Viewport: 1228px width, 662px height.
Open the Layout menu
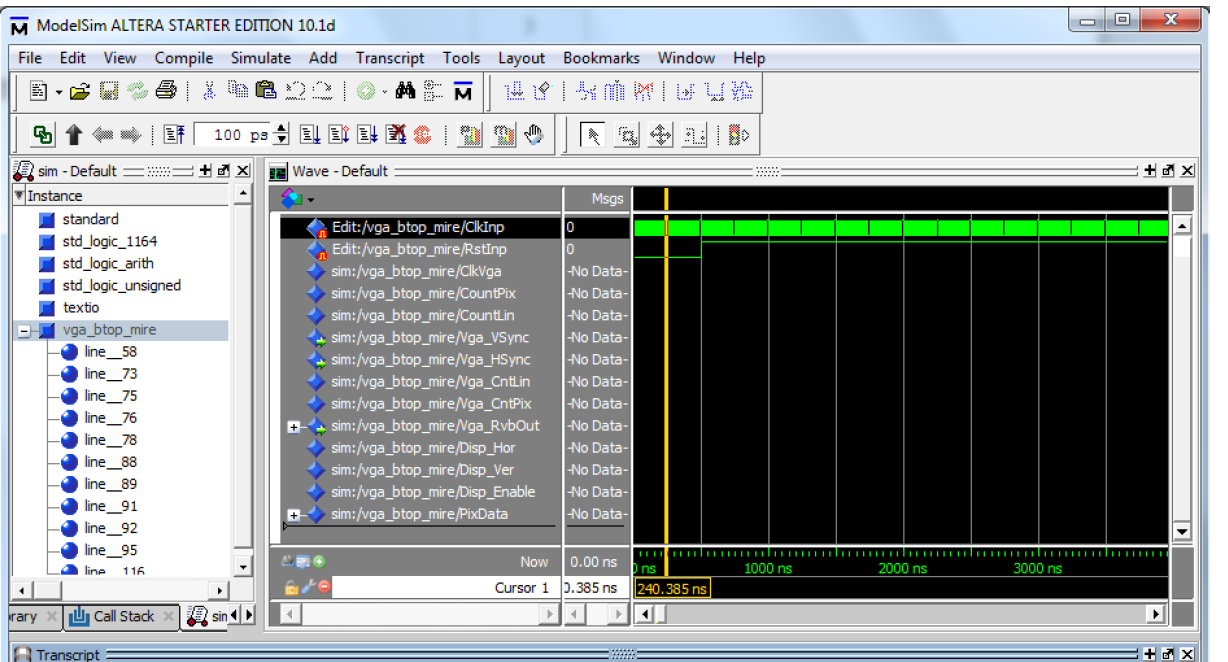tap(522, 58)
